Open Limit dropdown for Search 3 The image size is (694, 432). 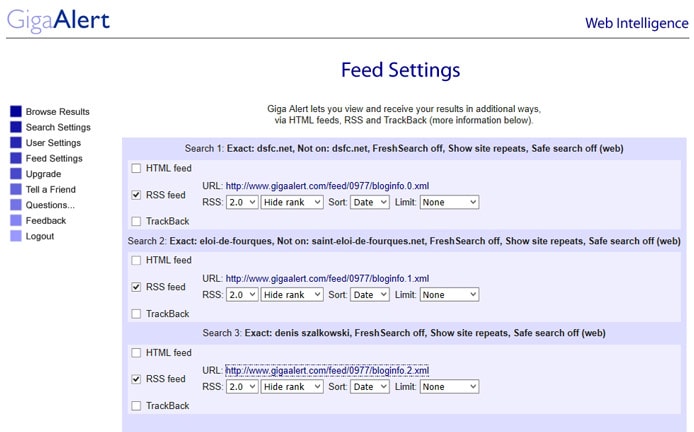pos(449,387)
